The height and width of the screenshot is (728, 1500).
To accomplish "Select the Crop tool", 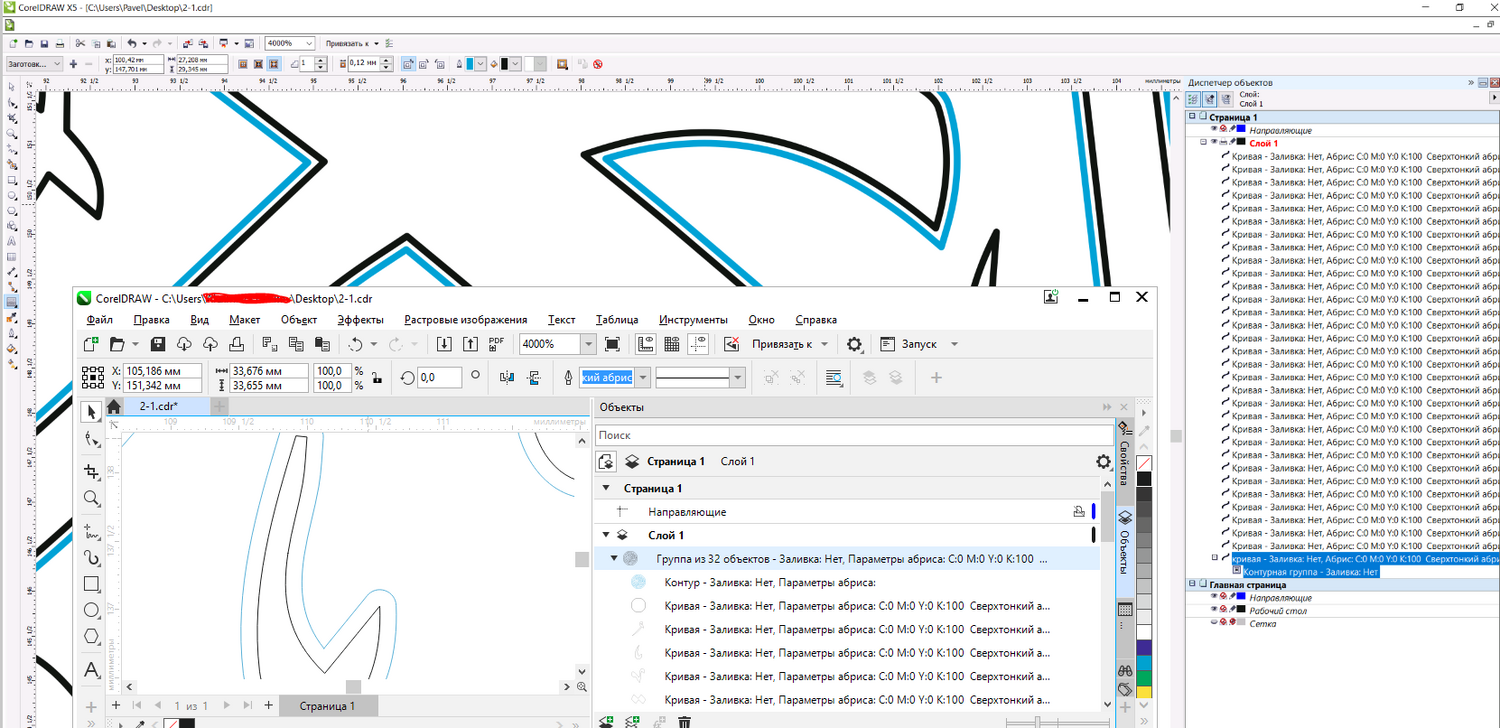I will coord(91,471).
